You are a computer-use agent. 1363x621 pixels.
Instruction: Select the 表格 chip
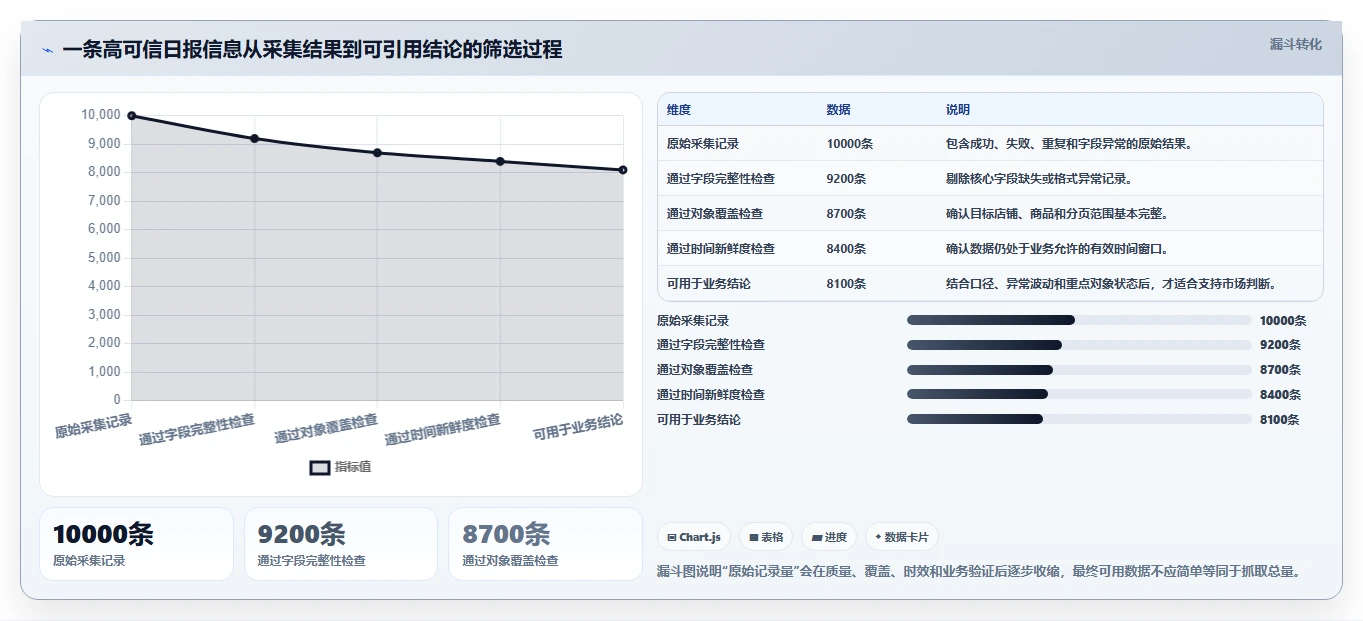point(766,537)
